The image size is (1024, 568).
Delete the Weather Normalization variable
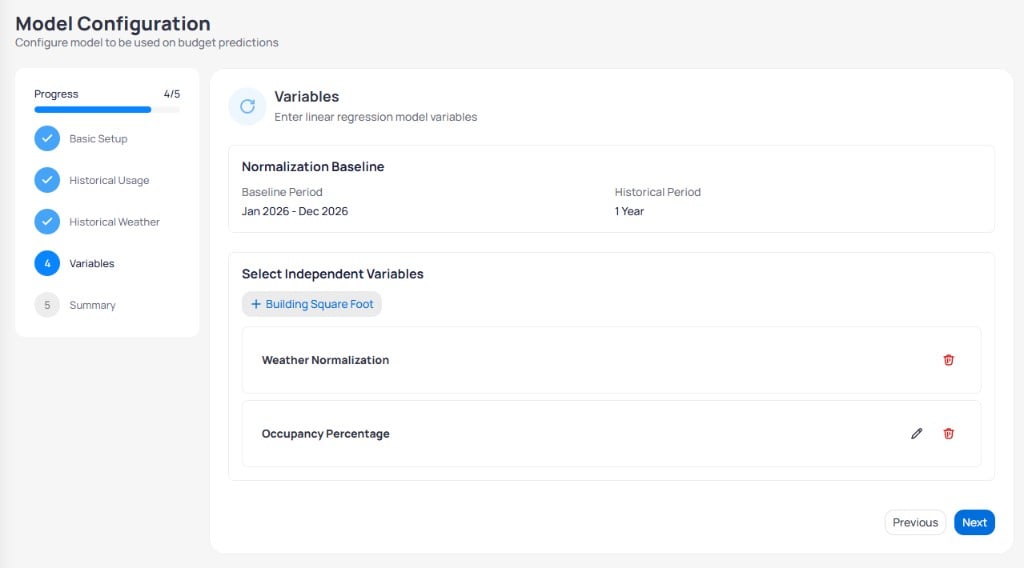(x=948, y=360)
